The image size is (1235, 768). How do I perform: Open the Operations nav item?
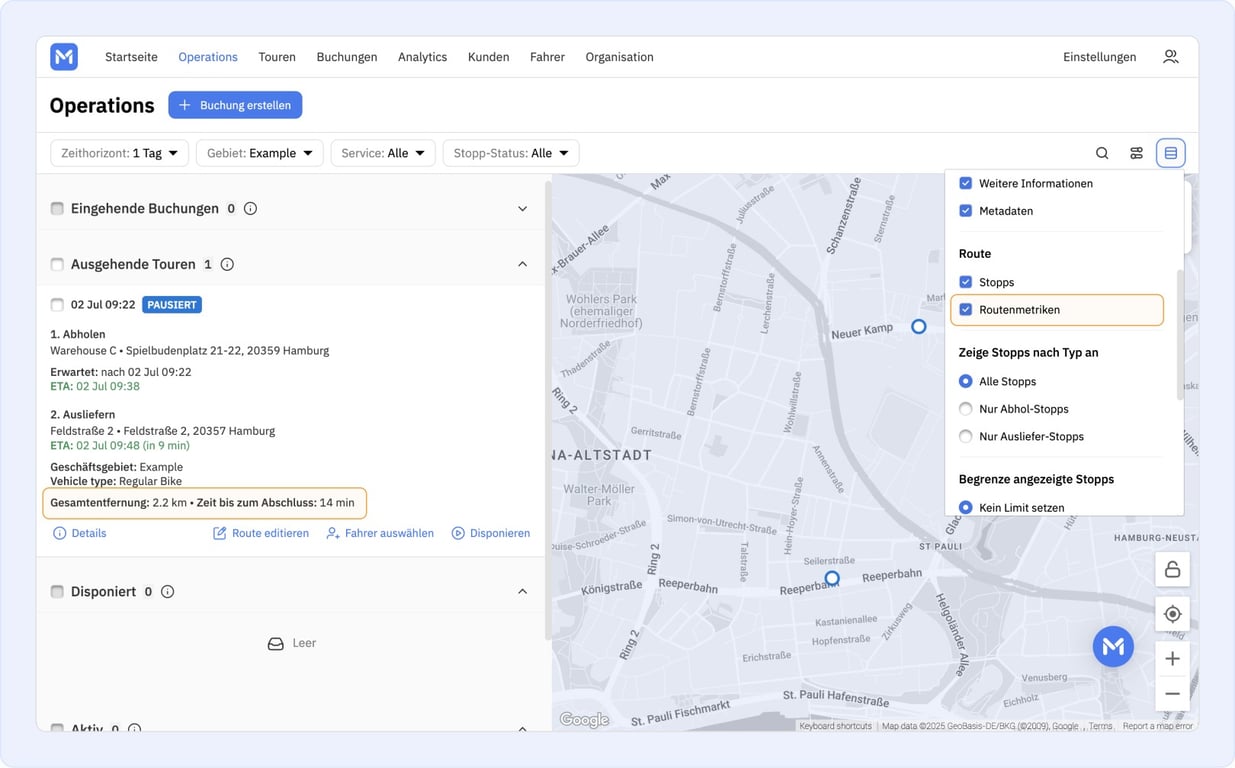[x=208, y=57]
